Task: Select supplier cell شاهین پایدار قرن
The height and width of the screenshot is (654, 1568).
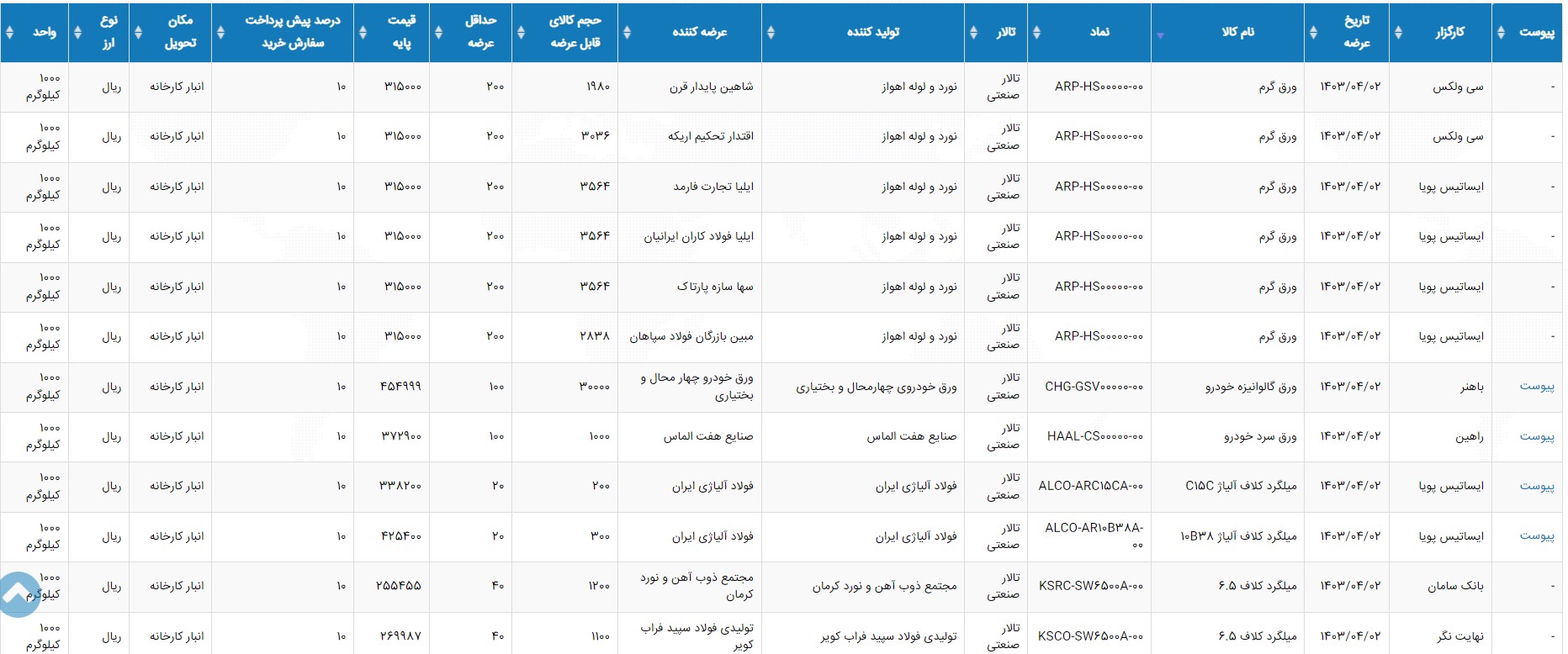Action: click(x=712, y=87)
